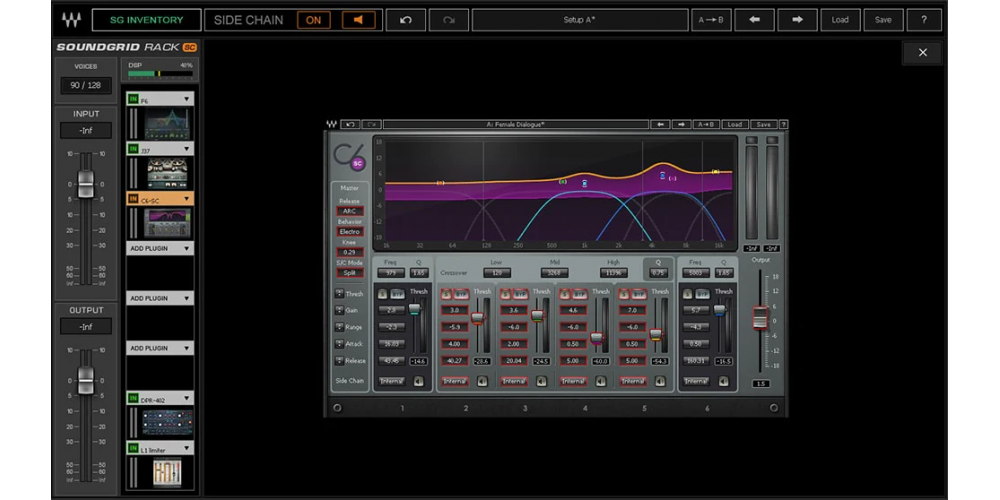Click the undo icon in the C6 plugin toolbar
This screenshot has width=1000, height=500.
[x=349, y=125]
